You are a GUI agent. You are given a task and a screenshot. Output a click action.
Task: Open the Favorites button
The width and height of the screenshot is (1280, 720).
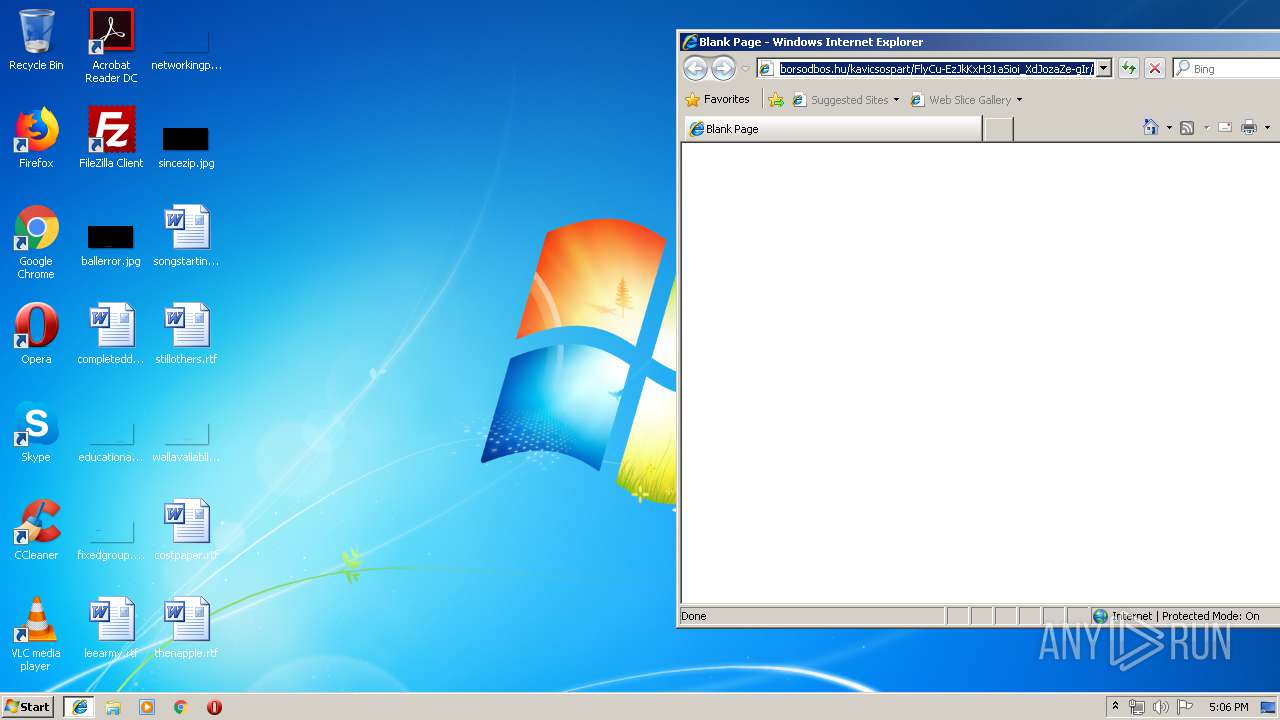point(717,100)
